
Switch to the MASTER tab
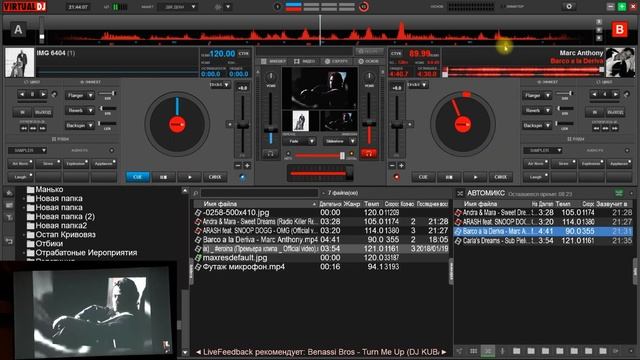(x=369, y=61)
